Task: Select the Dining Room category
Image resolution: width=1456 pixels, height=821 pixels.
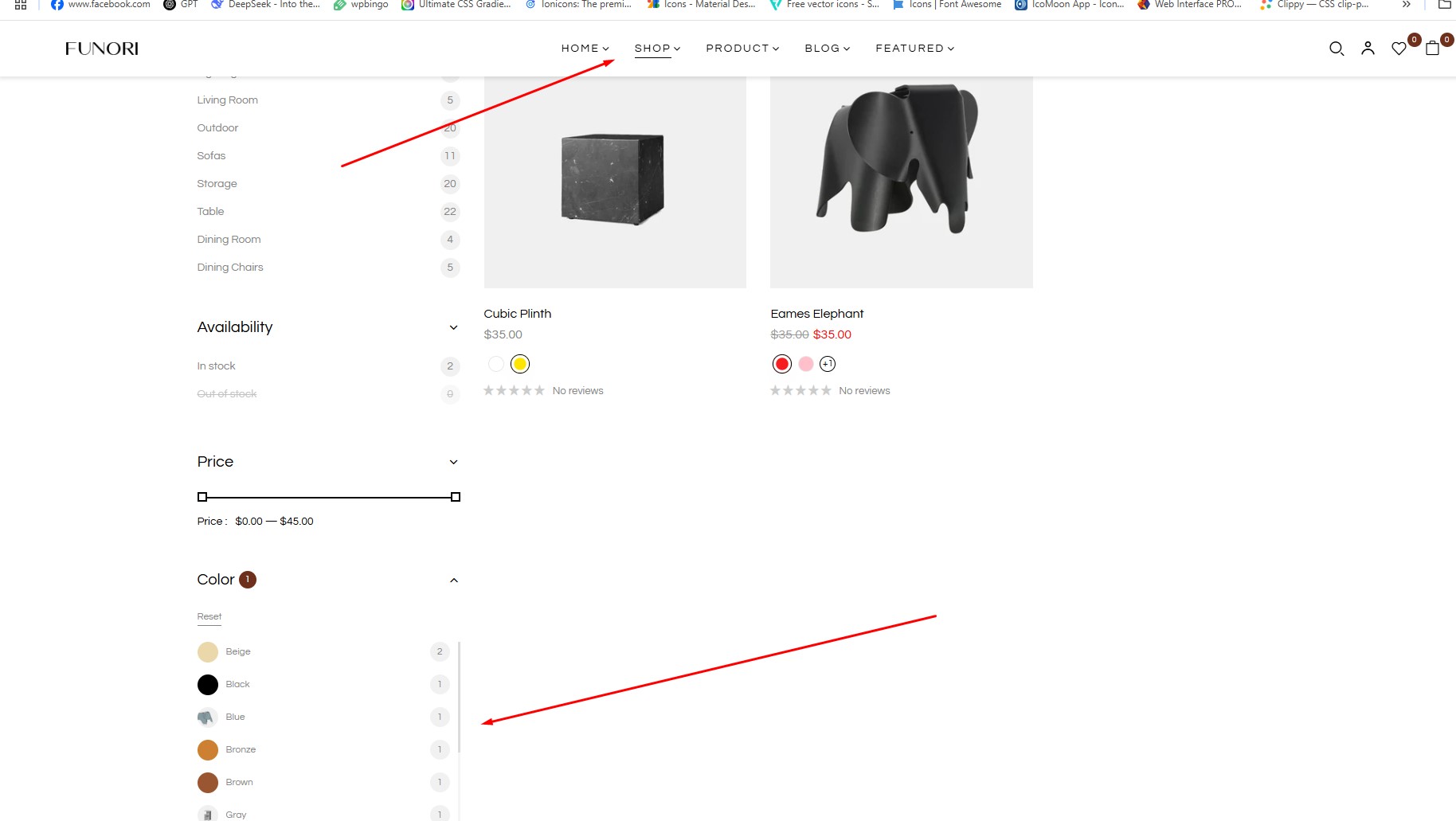Action: [x=229, y=240]
